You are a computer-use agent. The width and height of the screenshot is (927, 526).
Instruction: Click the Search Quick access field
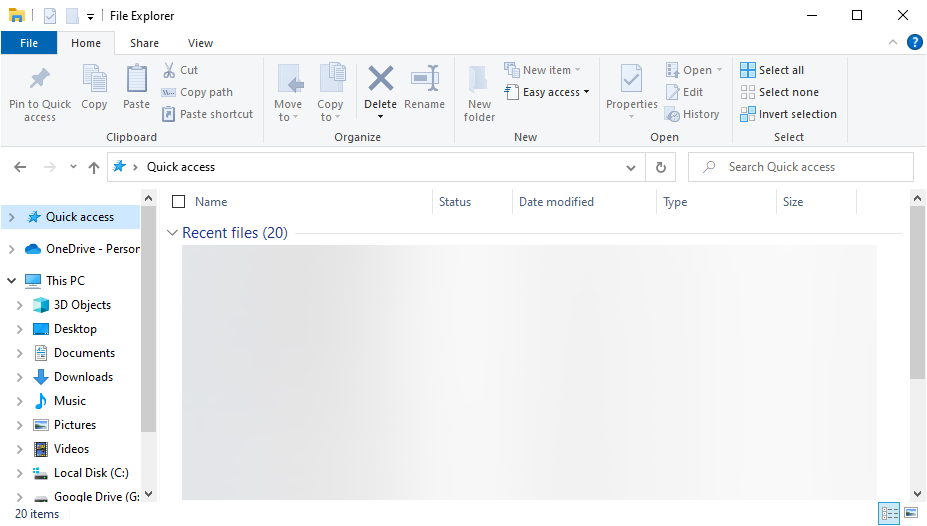point(801,167)
